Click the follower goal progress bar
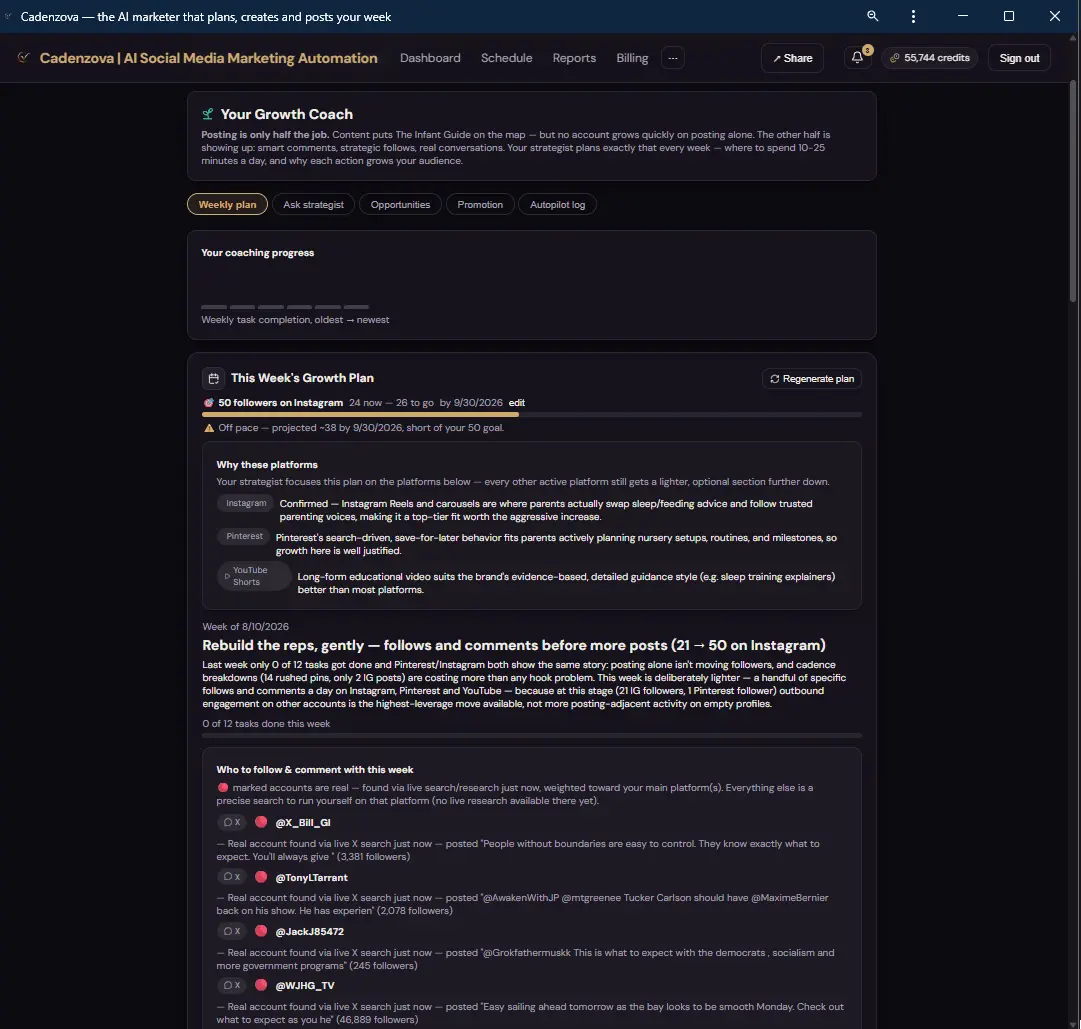The height and width of the screenshot is (1029, 1081). (532, 415)
